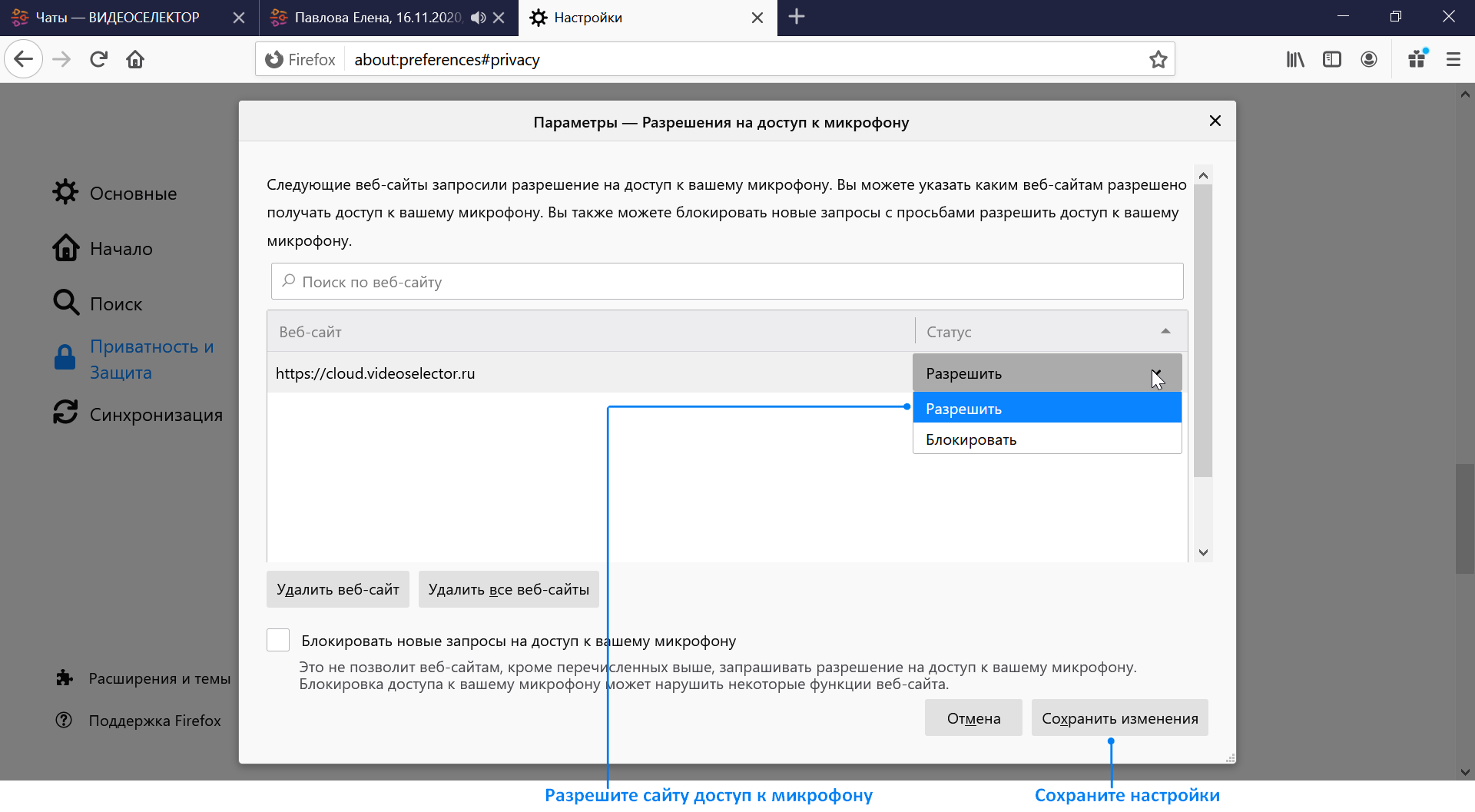This screenshot has height=812, width=1475.
Task: Open a new tab with plus button
Action: 797,16
